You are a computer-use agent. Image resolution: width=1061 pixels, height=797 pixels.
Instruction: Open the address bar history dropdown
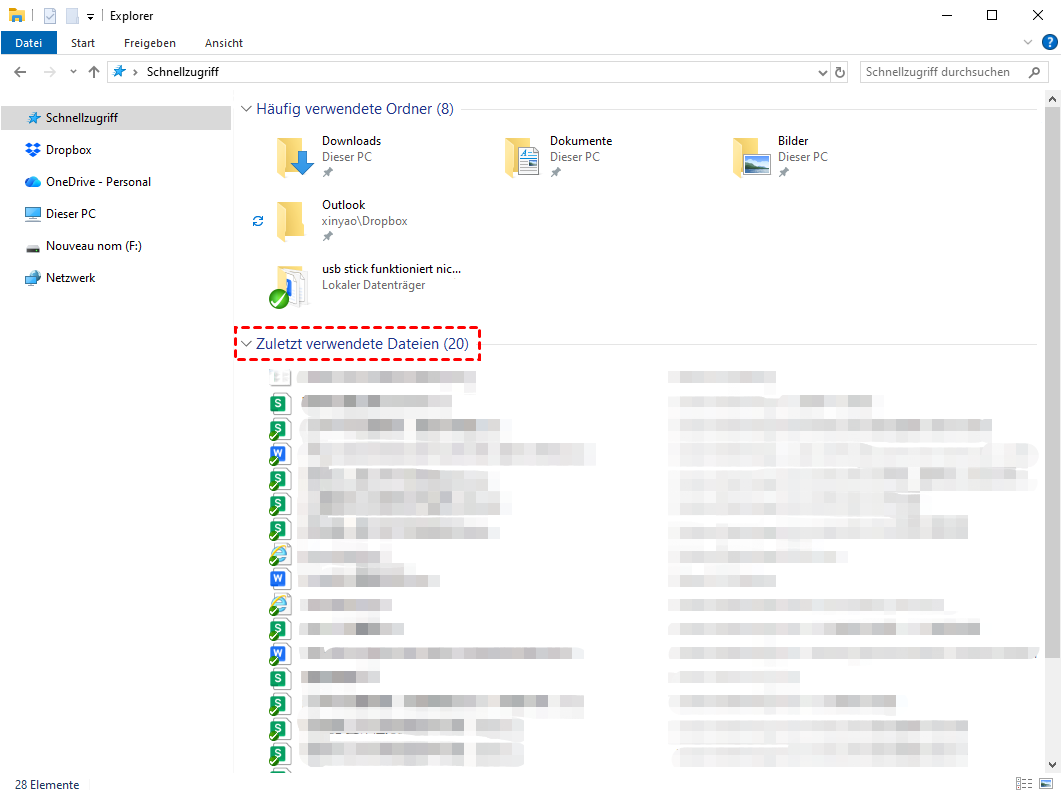[822, 72]
